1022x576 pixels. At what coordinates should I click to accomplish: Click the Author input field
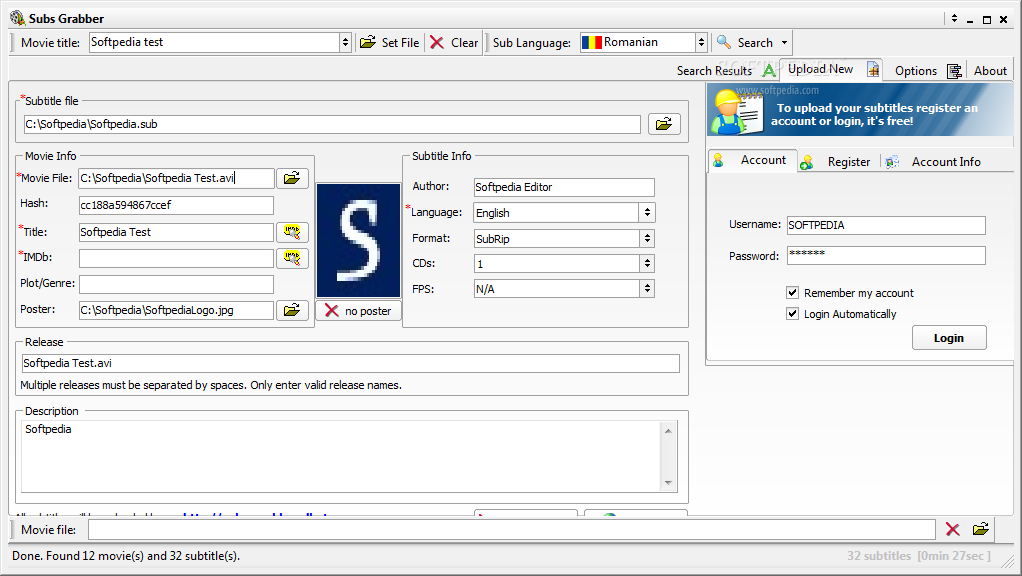[x=564, y=187]
